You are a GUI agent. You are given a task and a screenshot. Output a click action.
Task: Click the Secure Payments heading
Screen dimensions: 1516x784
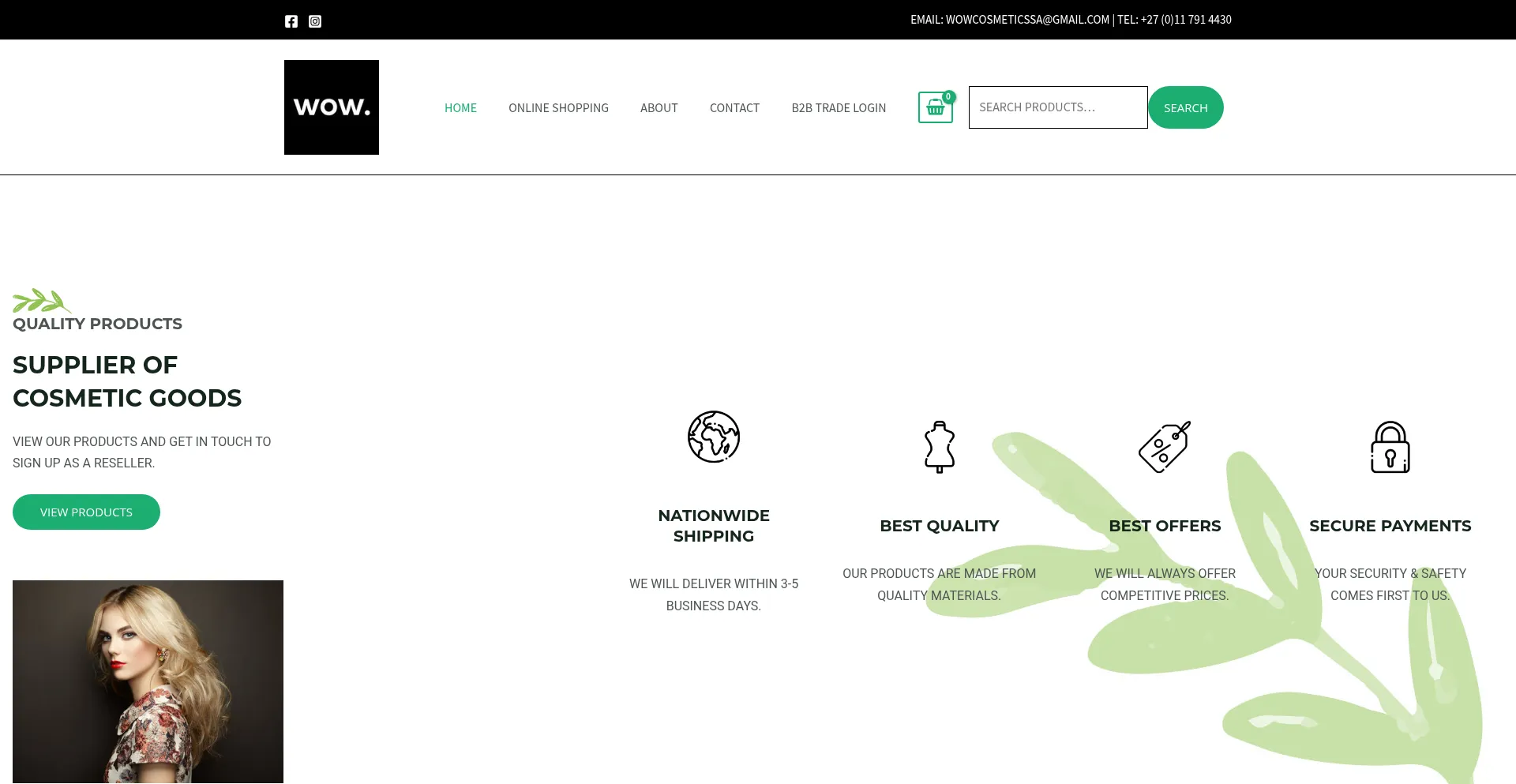[1390, 526]
